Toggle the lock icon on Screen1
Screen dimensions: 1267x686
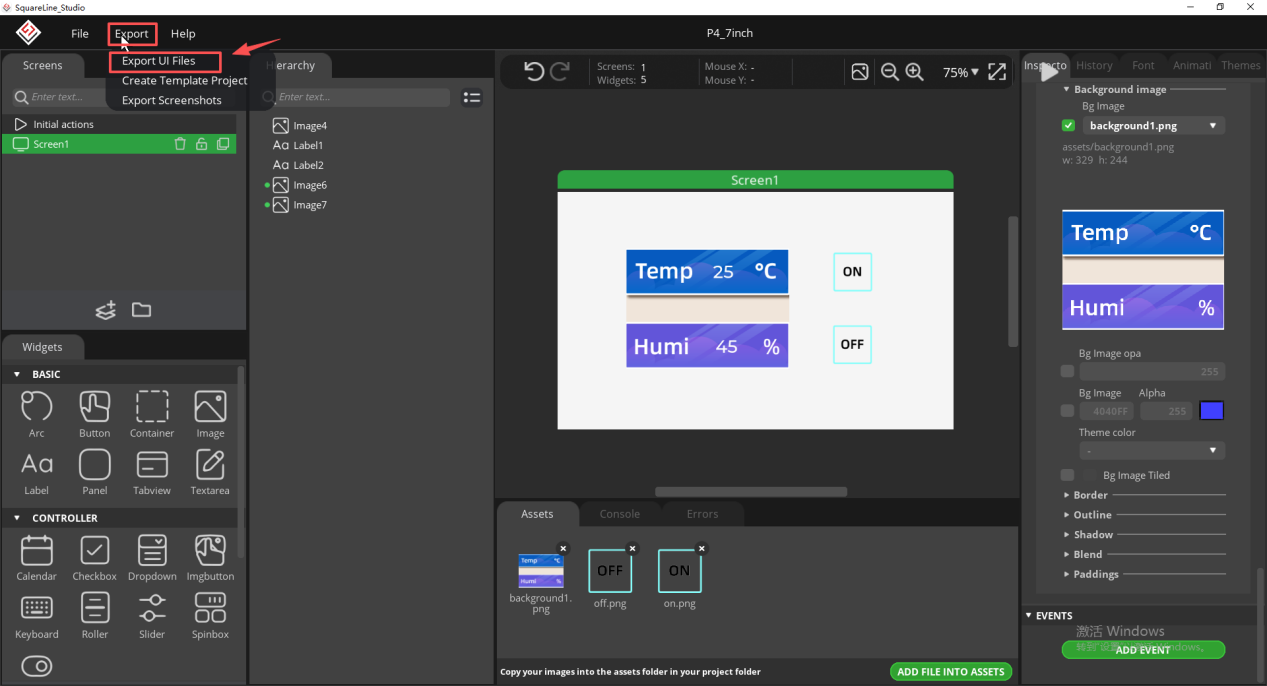click(201, 144)
